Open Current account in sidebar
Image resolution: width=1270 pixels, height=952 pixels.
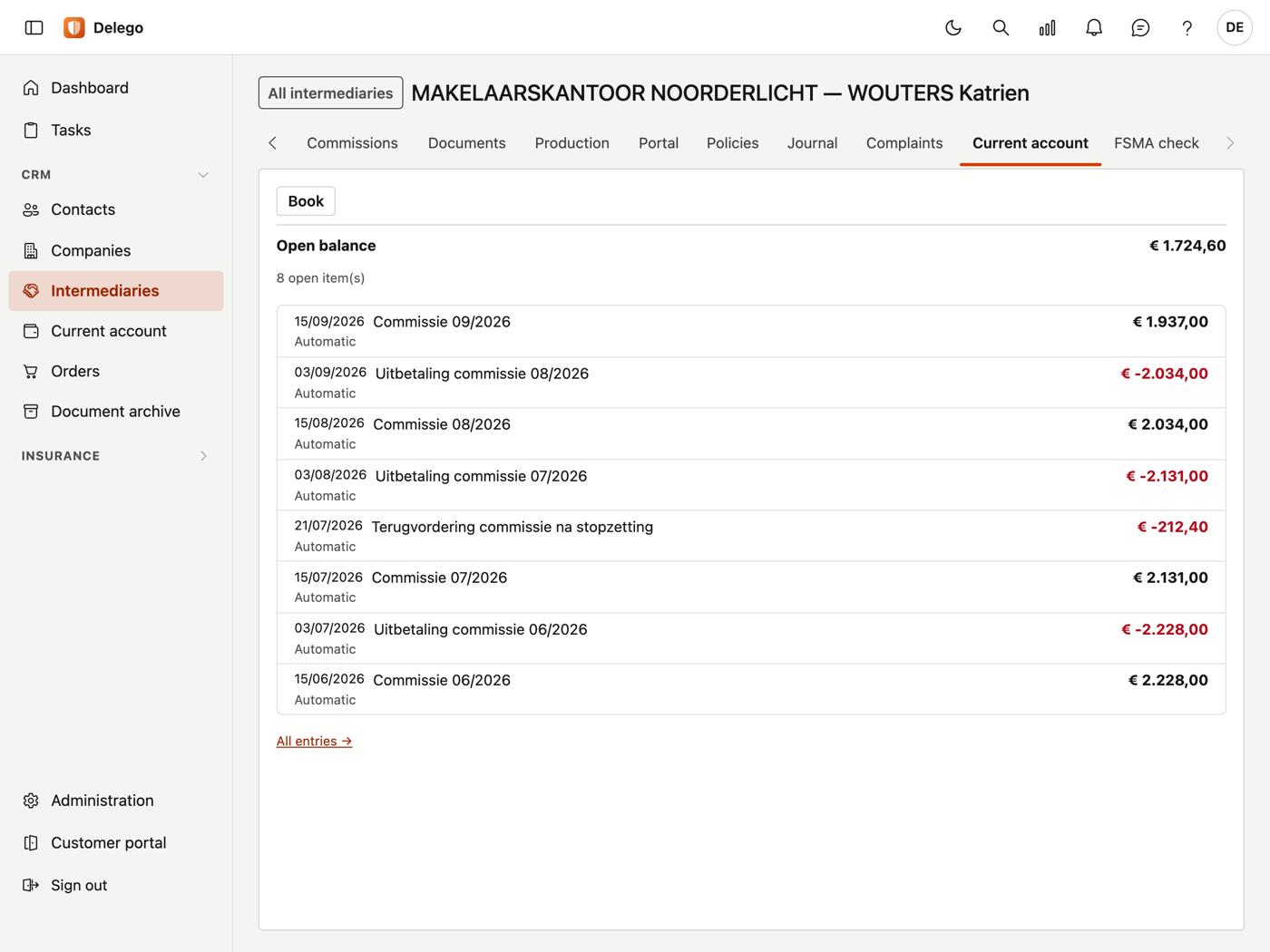point(116,331)
